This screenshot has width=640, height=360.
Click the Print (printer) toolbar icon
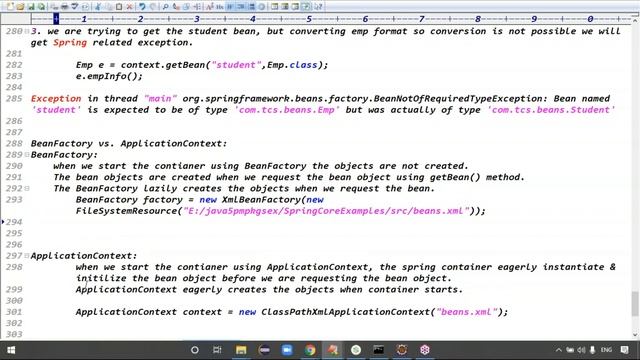tap(65, 7)
